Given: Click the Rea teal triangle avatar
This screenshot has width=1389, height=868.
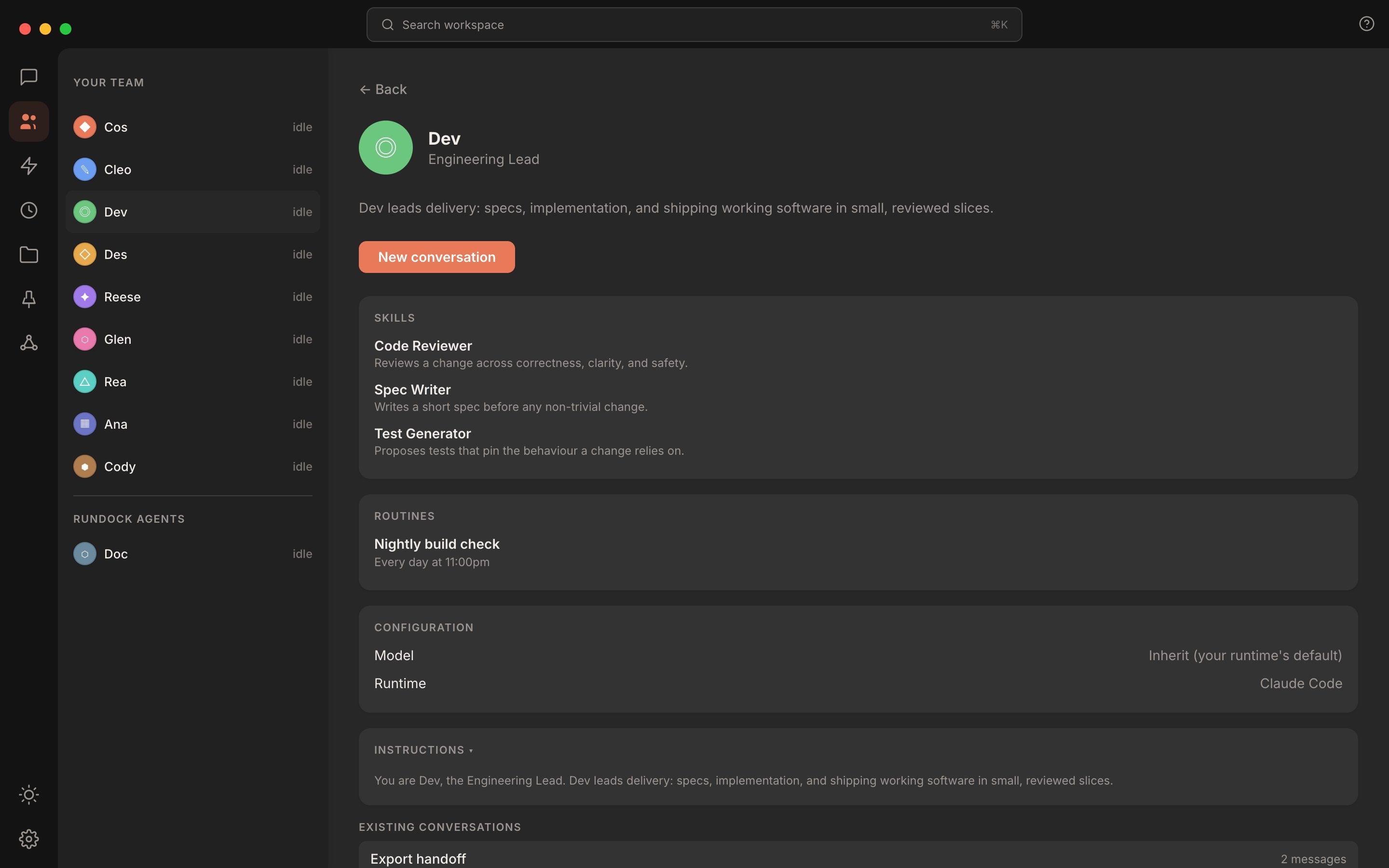Looking at the screenshot, I should click(x=85, y=382).
